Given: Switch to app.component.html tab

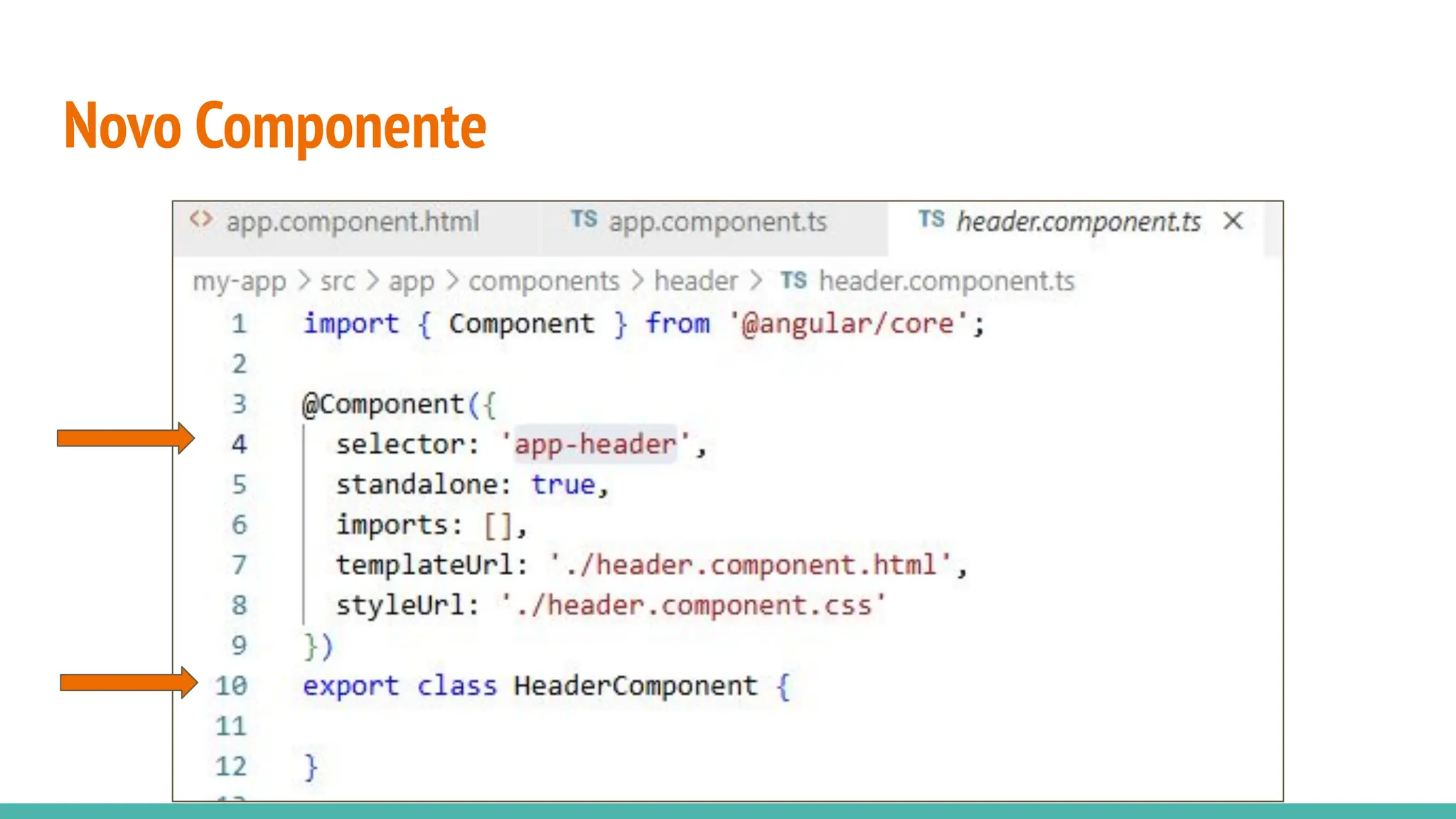Looking at the screenshot, I should click(353, 222).
